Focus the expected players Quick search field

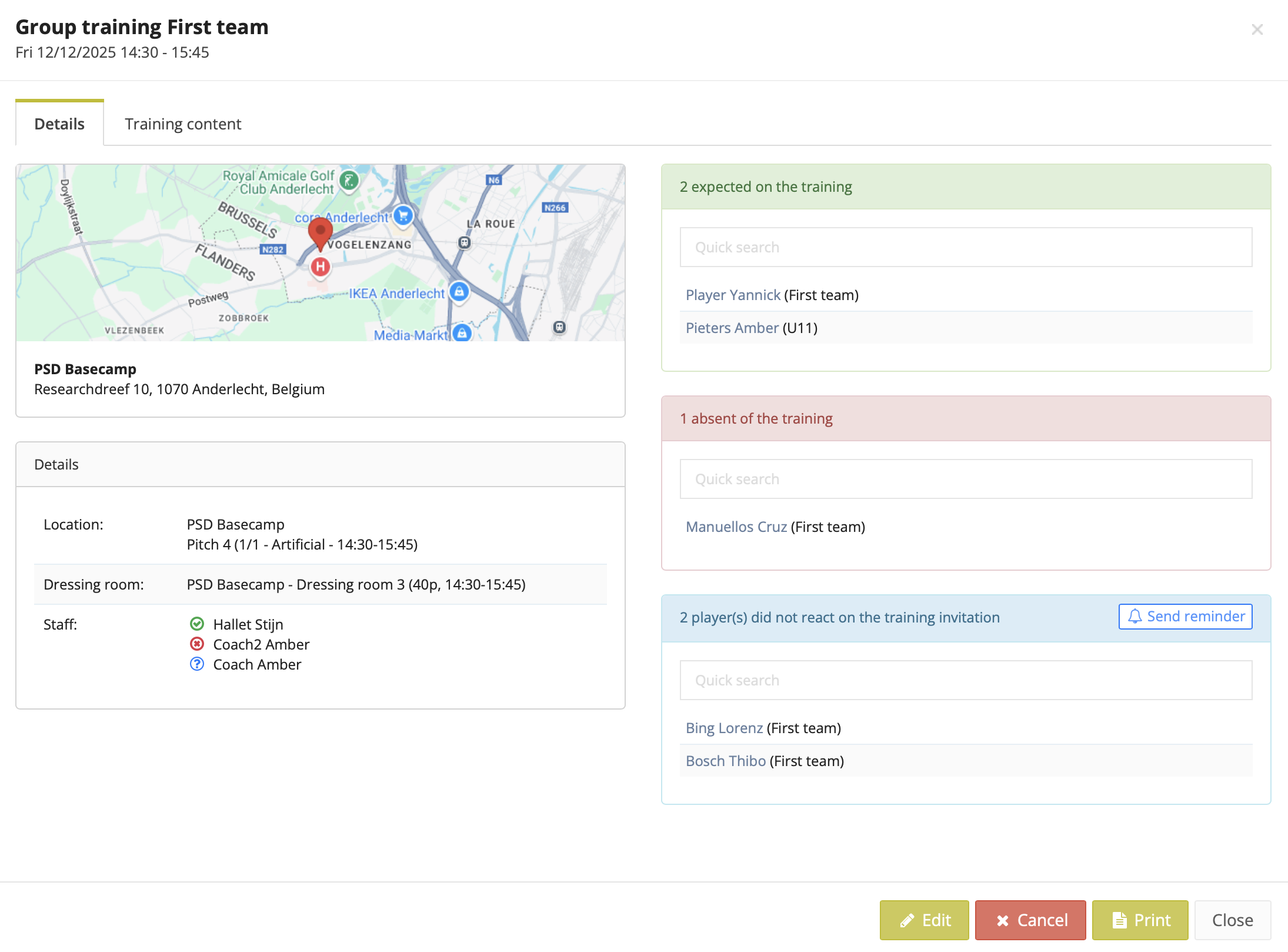pos(966,247)
